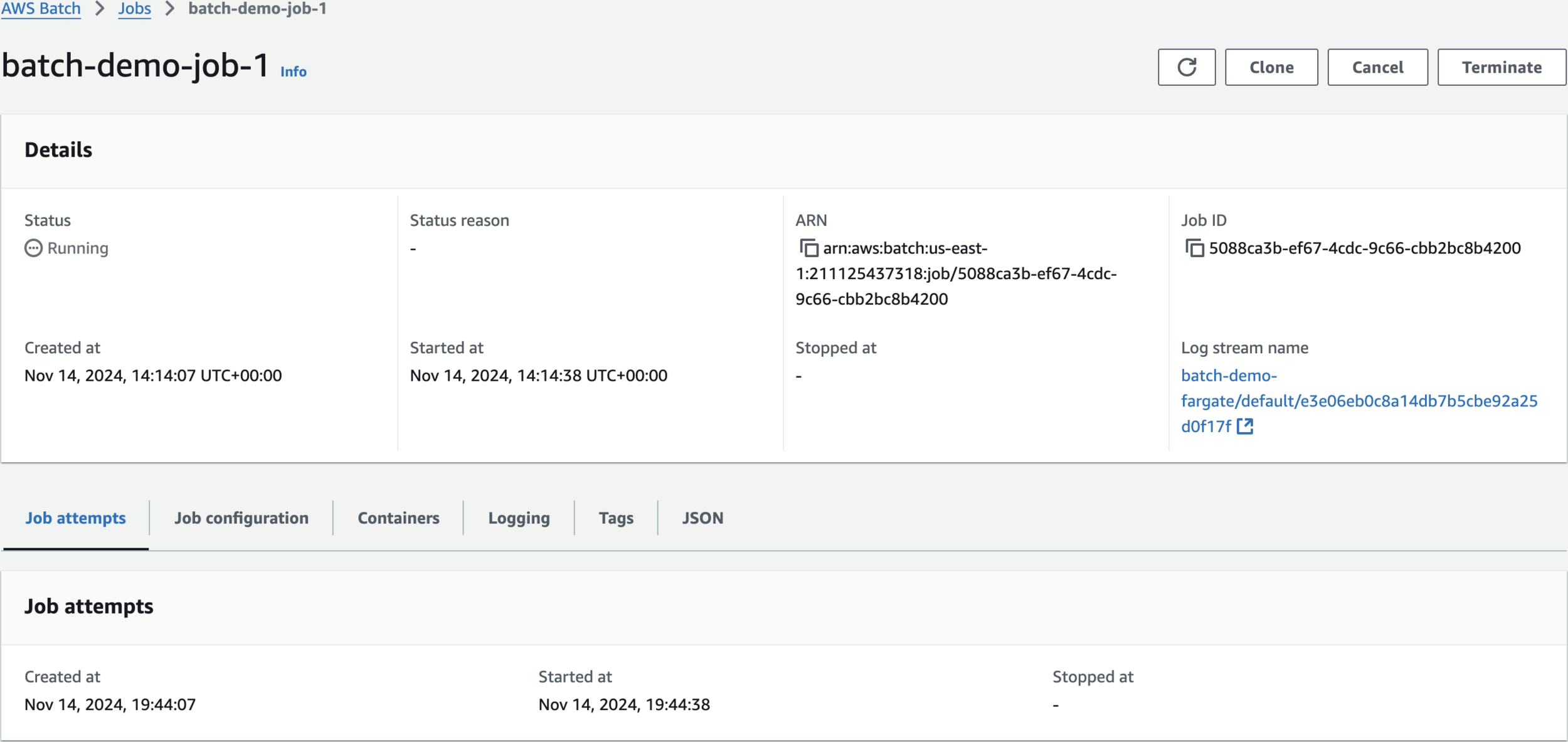The height and width of the screenshot is (742, 1568).
Task: Clone the batch-demo-job-1 job
Action: [x=1271, y=67]
